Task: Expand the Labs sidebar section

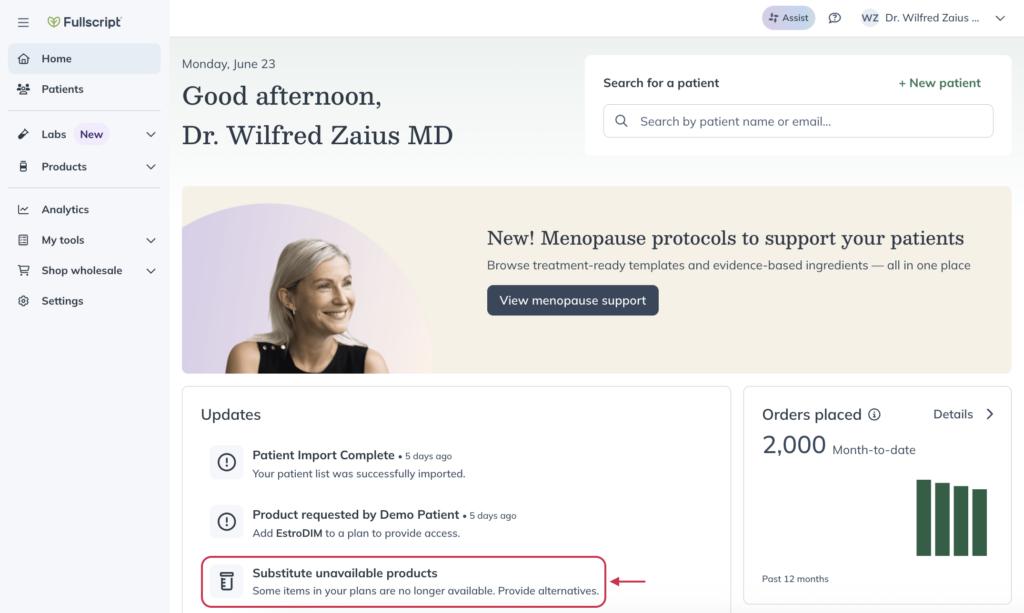Action: click(151, 134)
